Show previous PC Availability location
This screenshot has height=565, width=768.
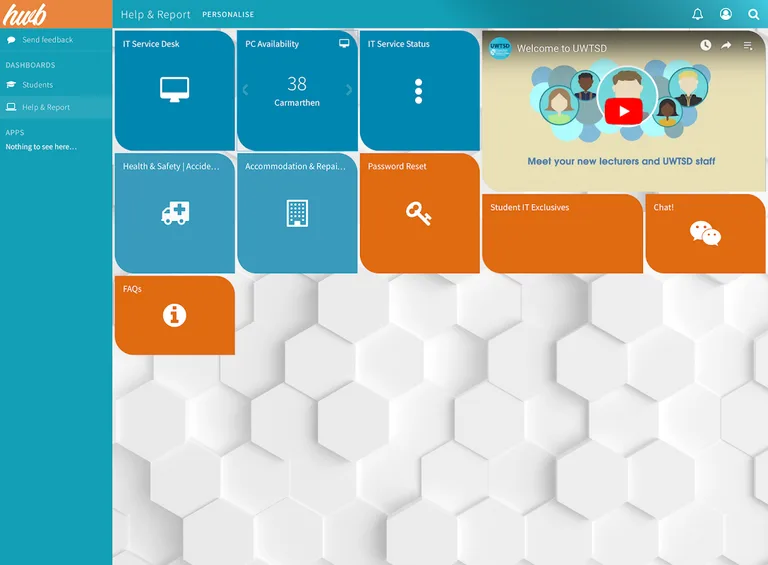(245, 90)
